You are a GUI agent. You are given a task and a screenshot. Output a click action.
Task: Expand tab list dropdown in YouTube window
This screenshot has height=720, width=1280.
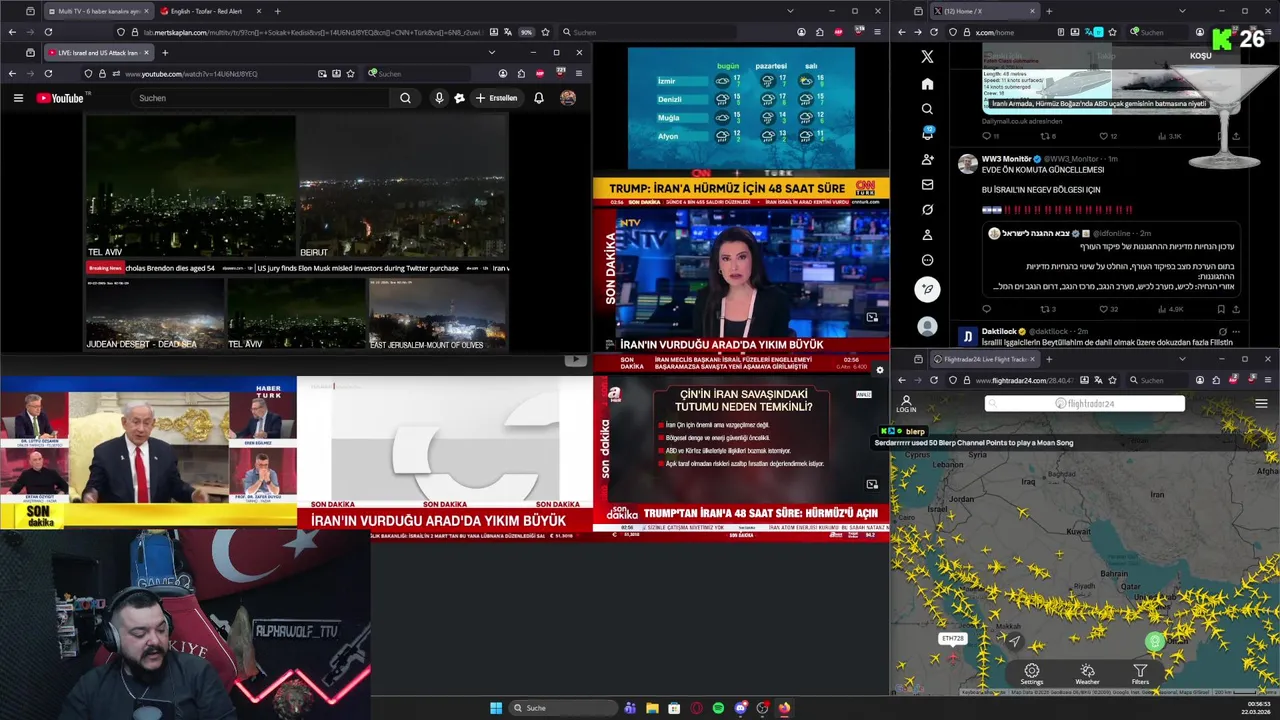coord(491,52)
